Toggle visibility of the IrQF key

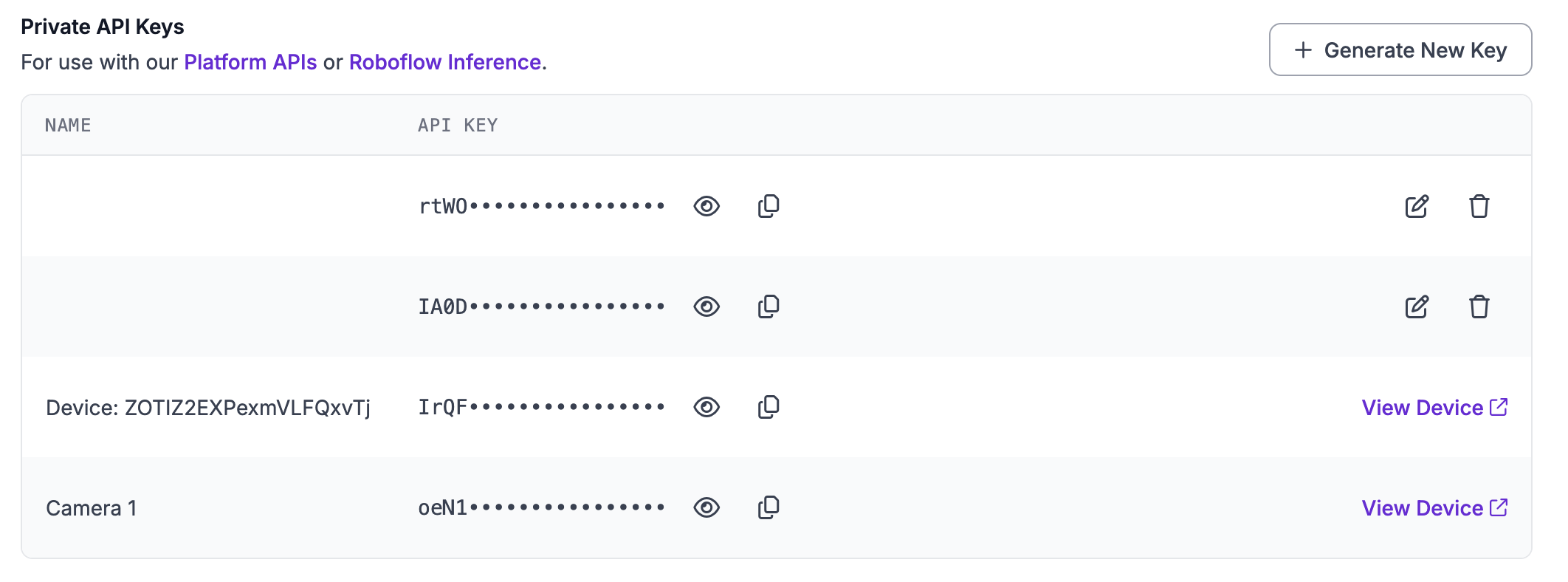tap(706, 407)
